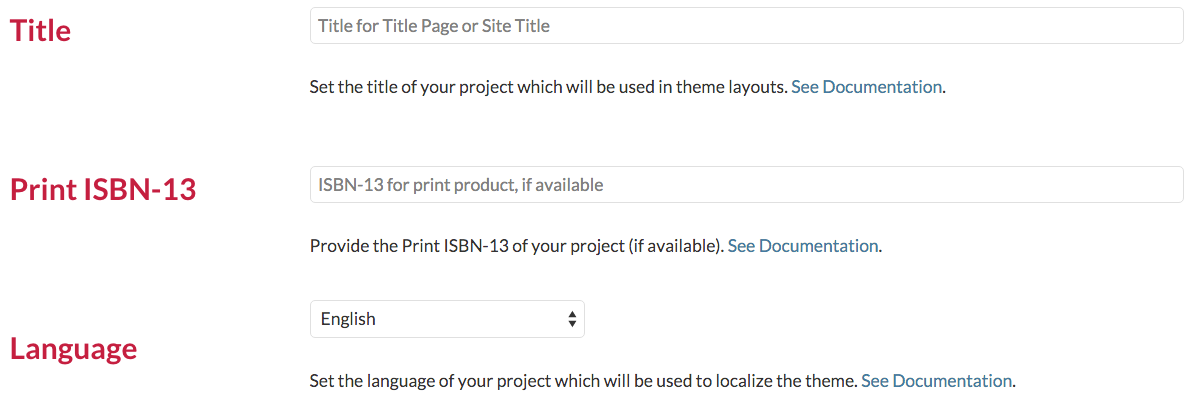Click the Print ISBN-13 heading label
Viewport: 1198px width, 399px height.
(103, 190)
